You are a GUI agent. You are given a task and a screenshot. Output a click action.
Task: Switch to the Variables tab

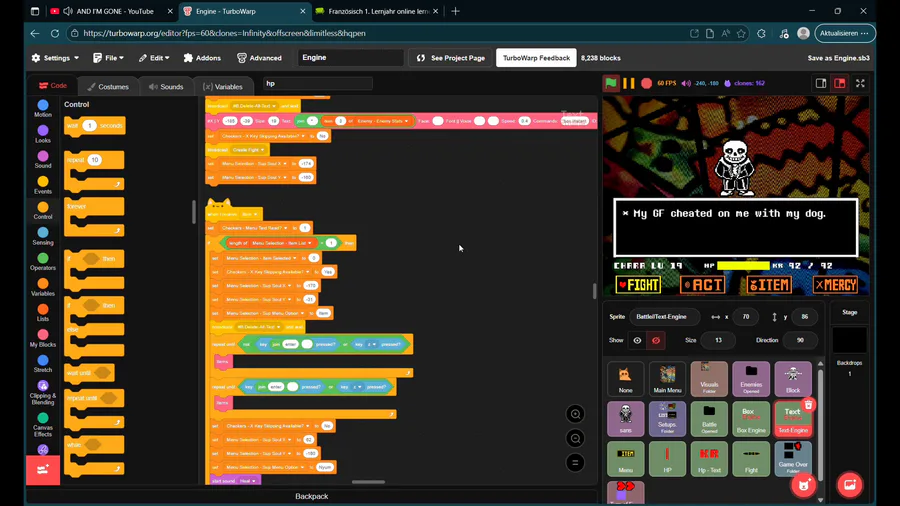[x=223, y=87]
